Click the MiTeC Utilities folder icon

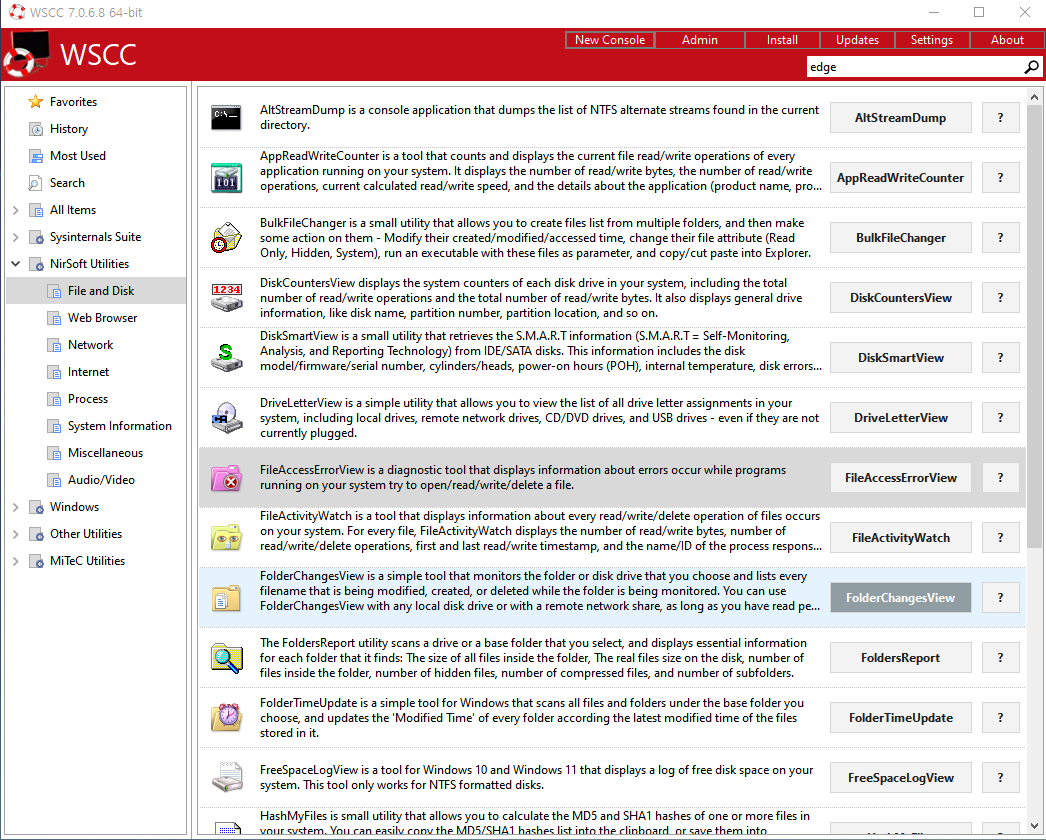pos(37,561)
